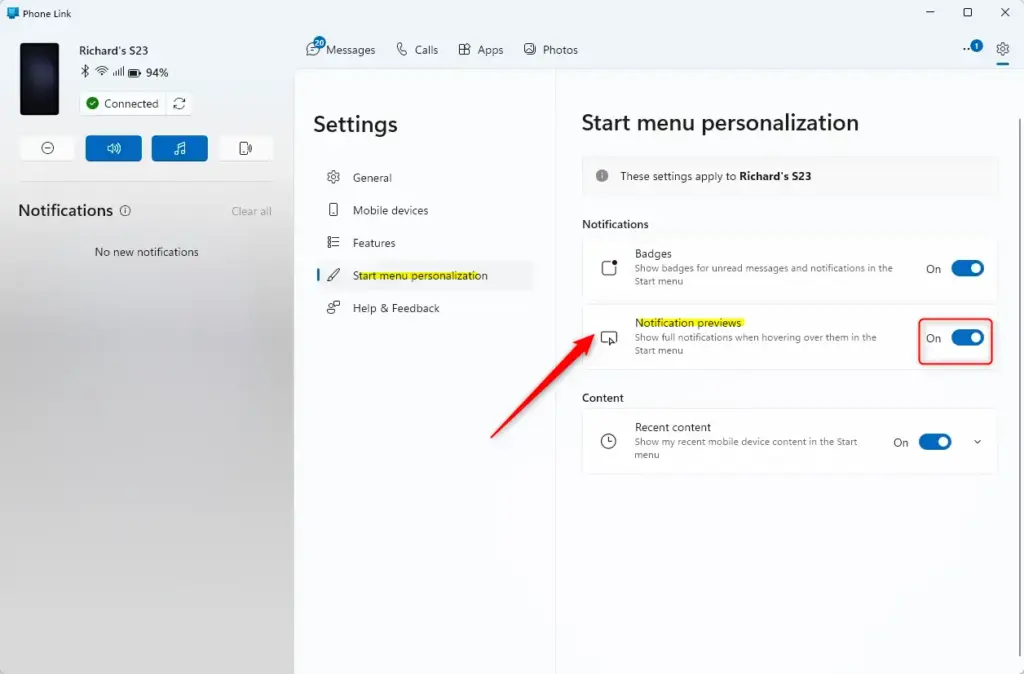Refresh the phone connection
Screen dimensions: 1024x674
point(179,103)
